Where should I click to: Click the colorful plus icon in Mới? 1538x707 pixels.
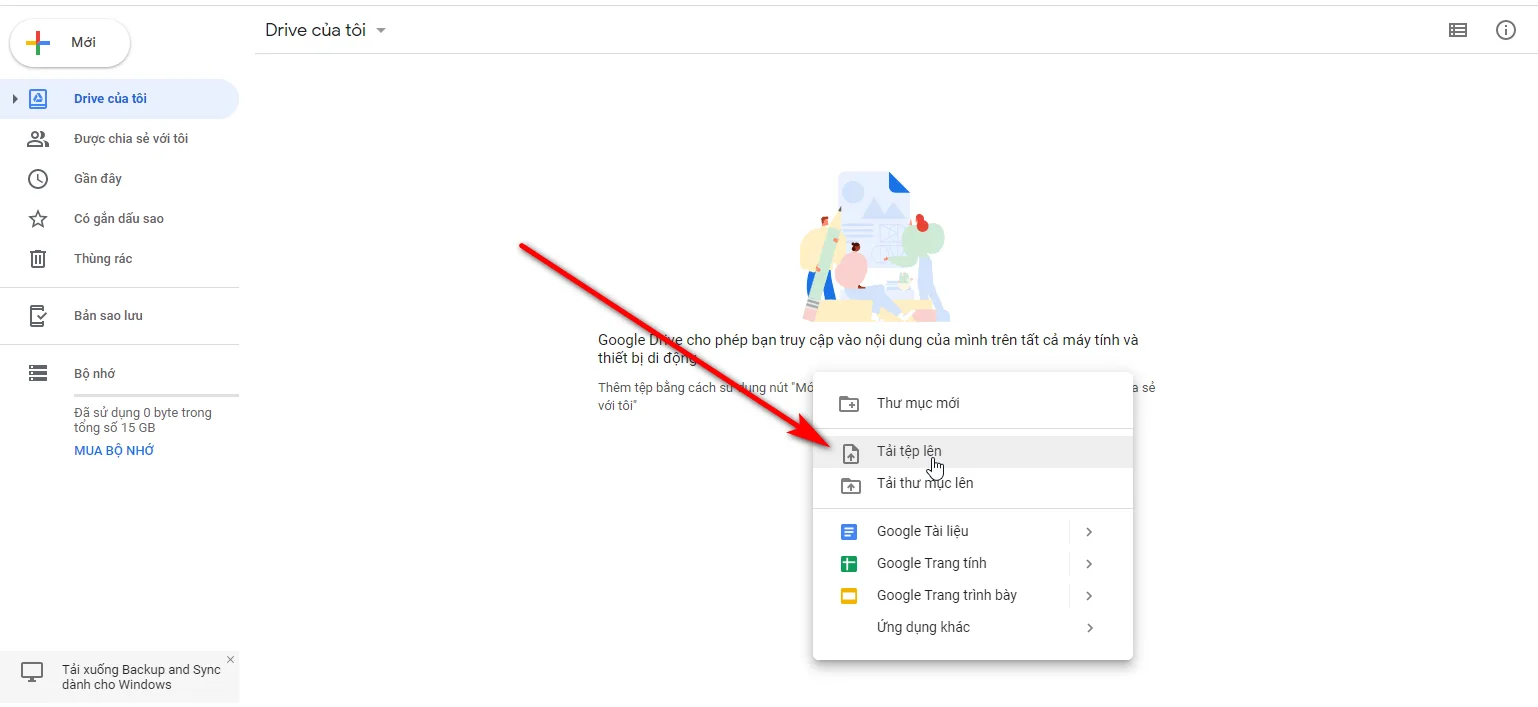(38, 43)
